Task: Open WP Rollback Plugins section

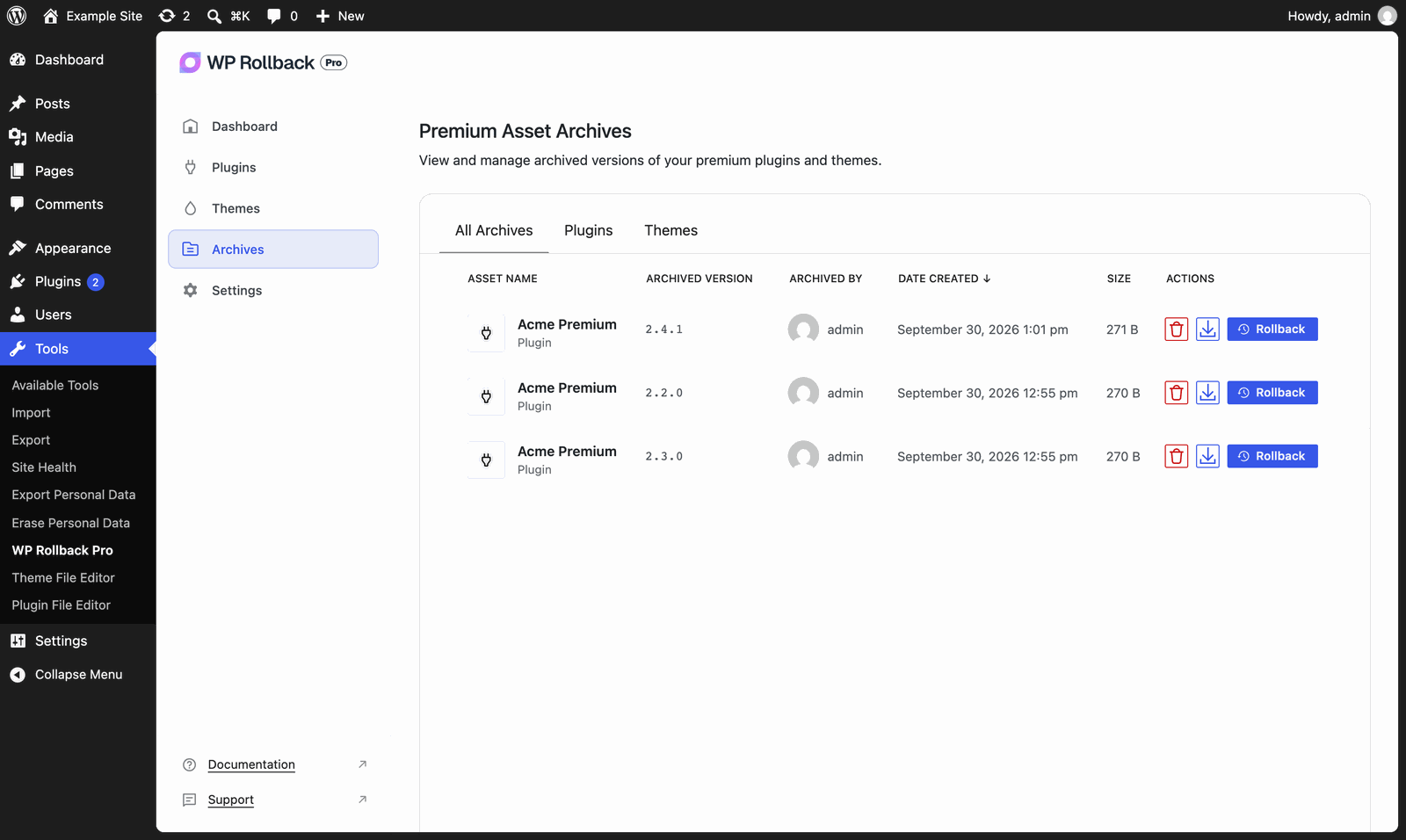Action: pos(273,168)
